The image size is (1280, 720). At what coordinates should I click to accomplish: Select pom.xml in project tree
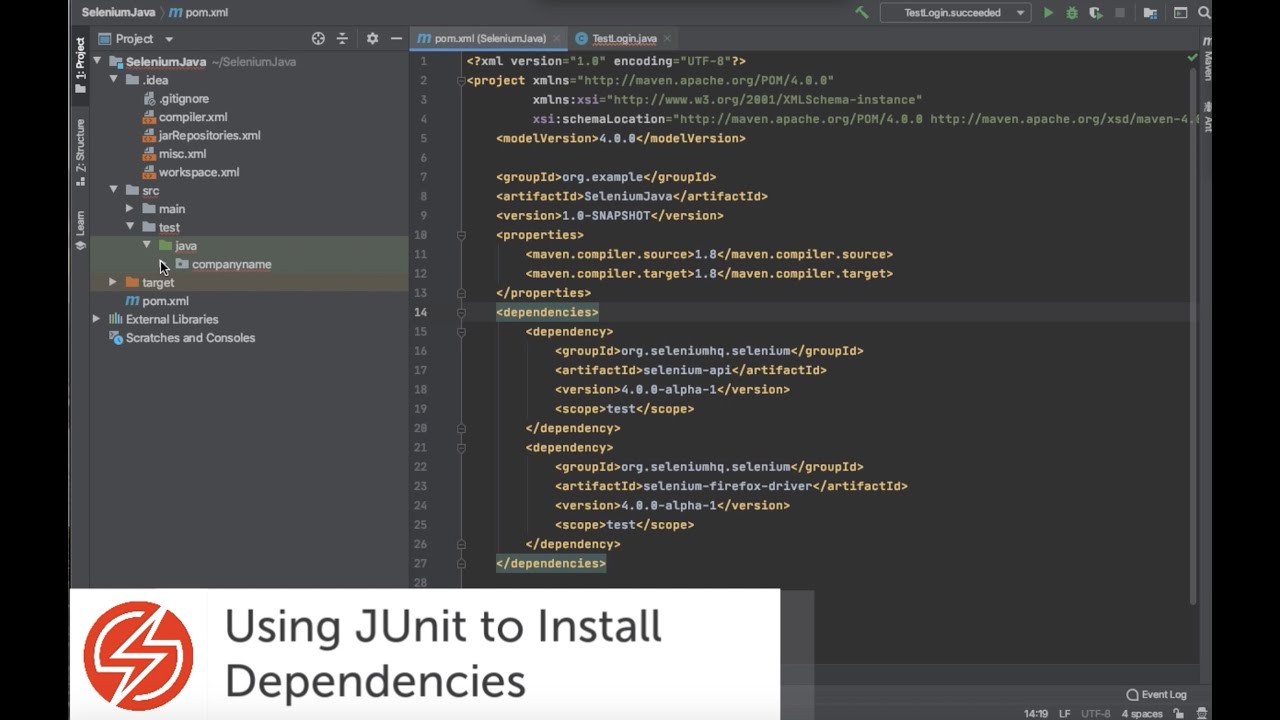click(165, 301)
